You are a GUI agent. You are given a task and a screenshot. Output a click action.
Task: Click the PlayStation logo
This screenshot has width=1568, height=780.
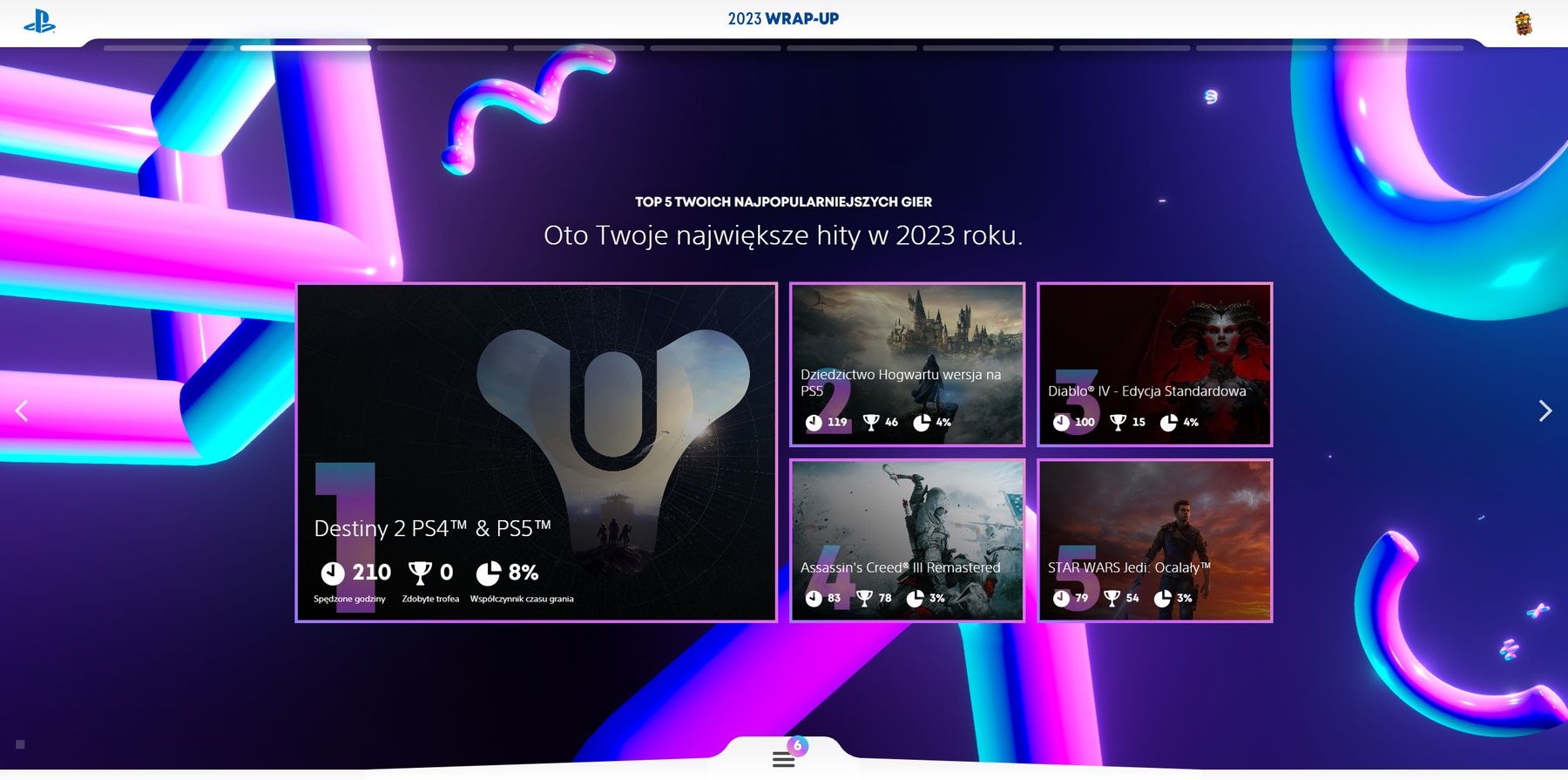pos(39,21)
